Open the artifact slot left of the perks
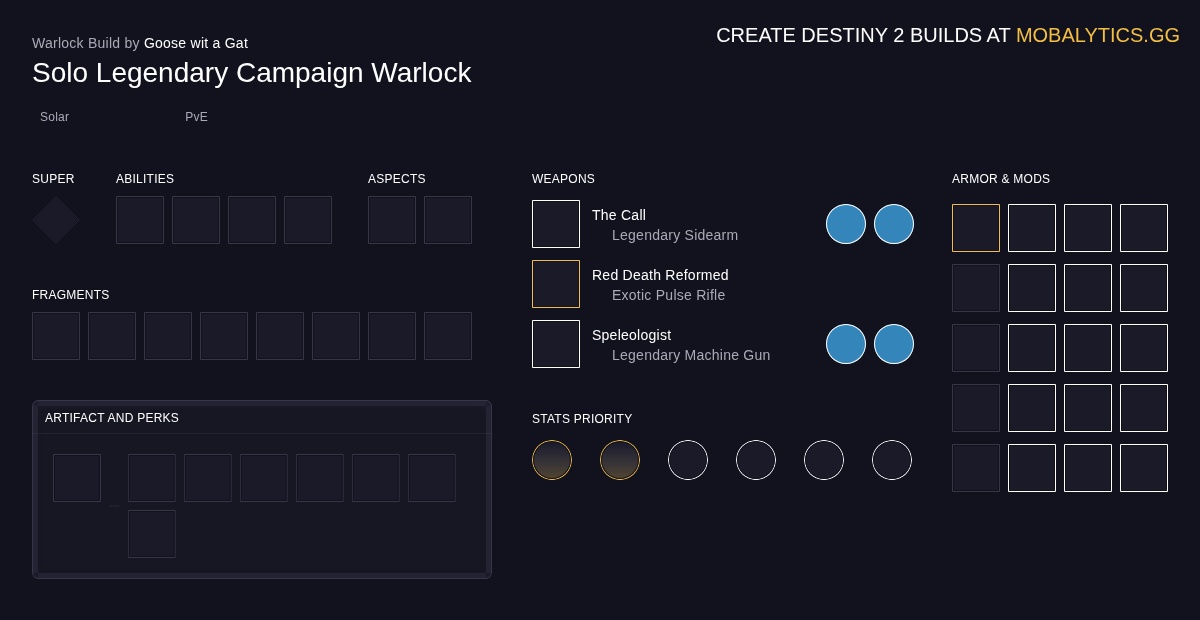The height and width of the screenshot is (620, 1200). (x=77, y=478)
